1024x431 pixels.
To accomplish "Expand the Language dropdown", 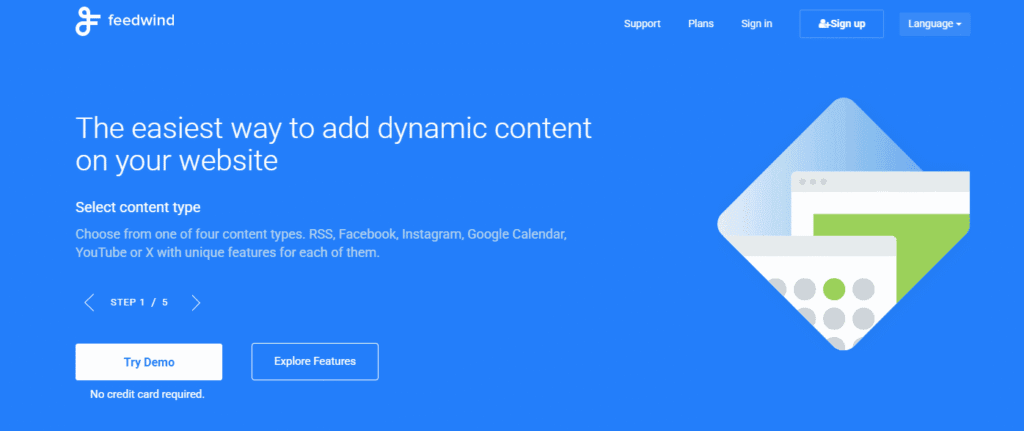I will tap(935, 24).
